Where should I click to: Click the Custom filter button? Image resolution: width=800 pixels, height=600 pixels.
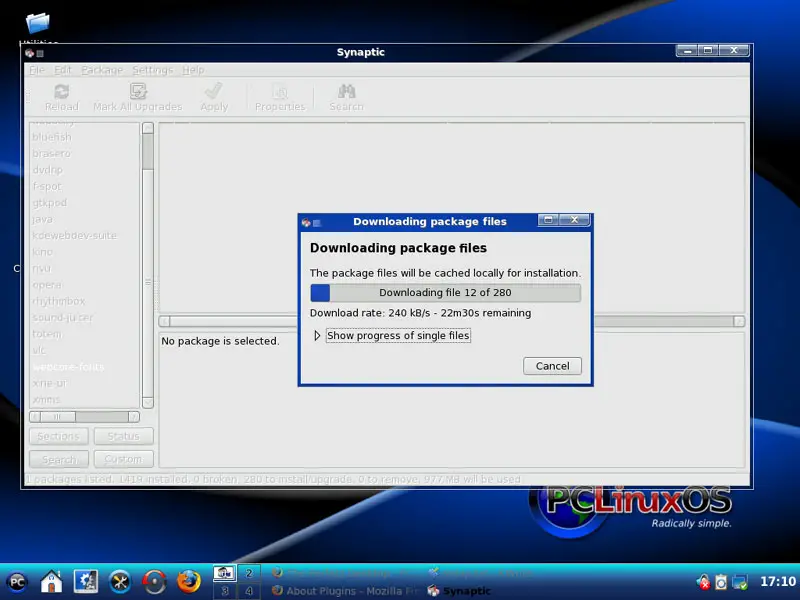pyautogui.click(x=123, y=459)
